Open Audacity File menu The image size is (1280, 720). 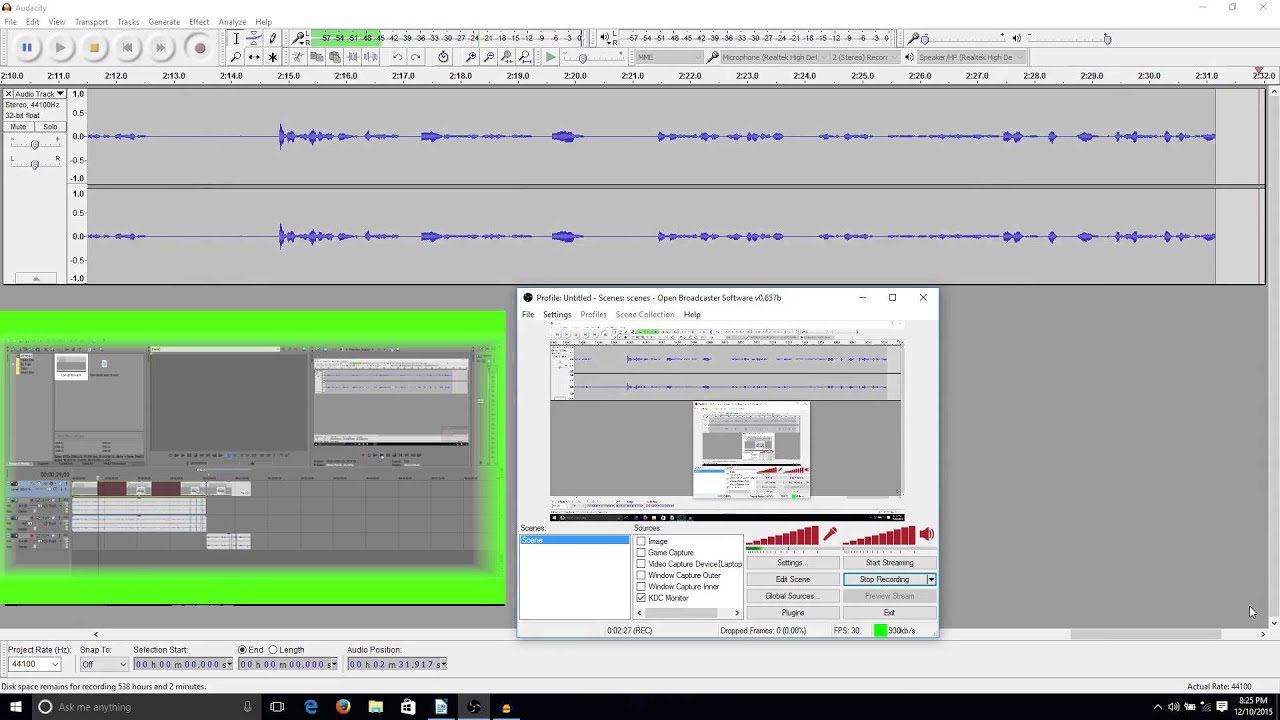pyautogui.click(x=10, y=22)
